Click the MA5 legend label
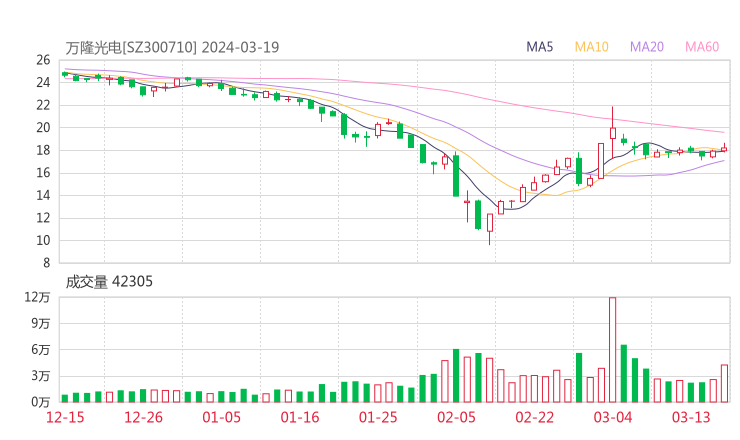Image resolution: width=740 pixels, height=440 pixels. [539, 47]
